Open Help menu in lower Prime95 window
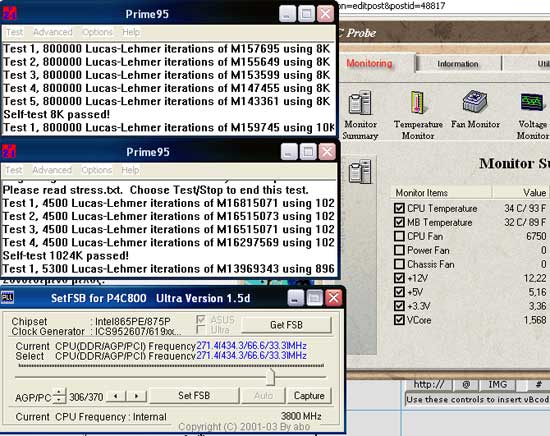The width and height of the screenshot is (550, 436). tap(130, 170)
